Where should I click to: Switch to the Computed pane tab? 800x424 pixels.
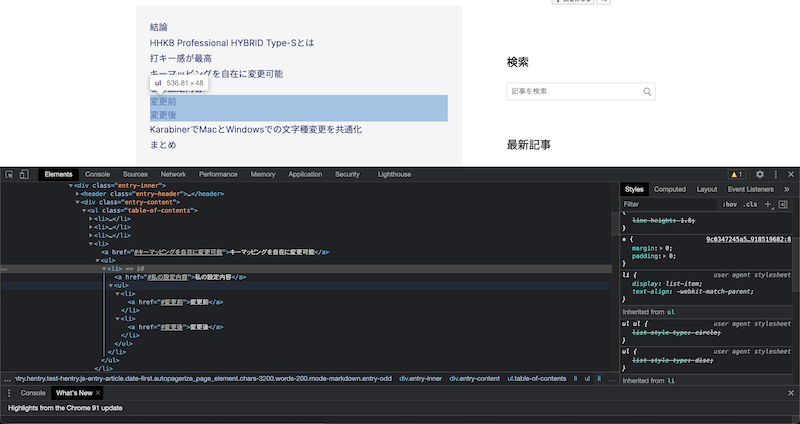click(x=670, y=189)
